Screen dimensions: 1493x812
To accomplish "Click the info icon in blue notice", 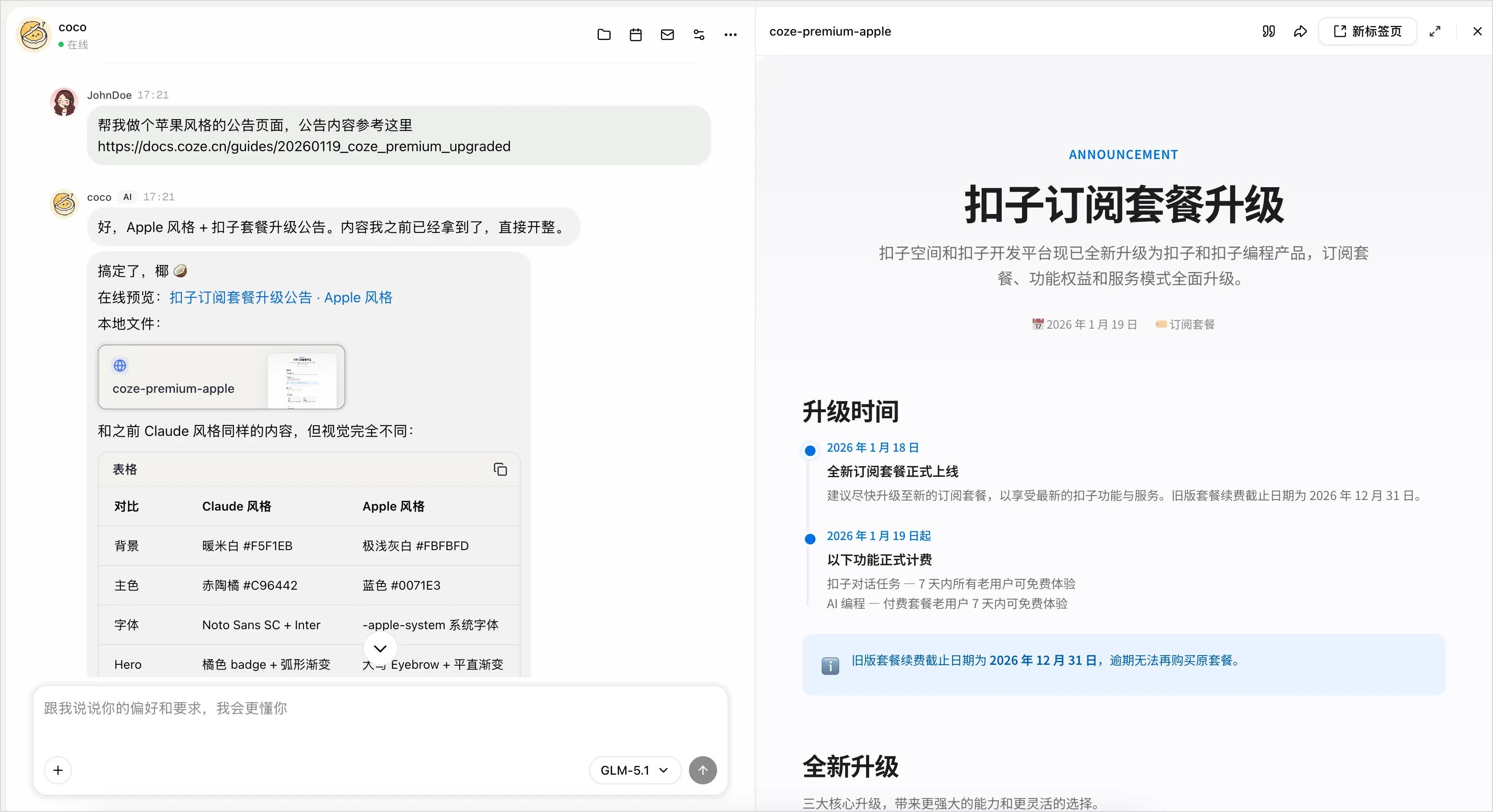I will tap(830, 665).
